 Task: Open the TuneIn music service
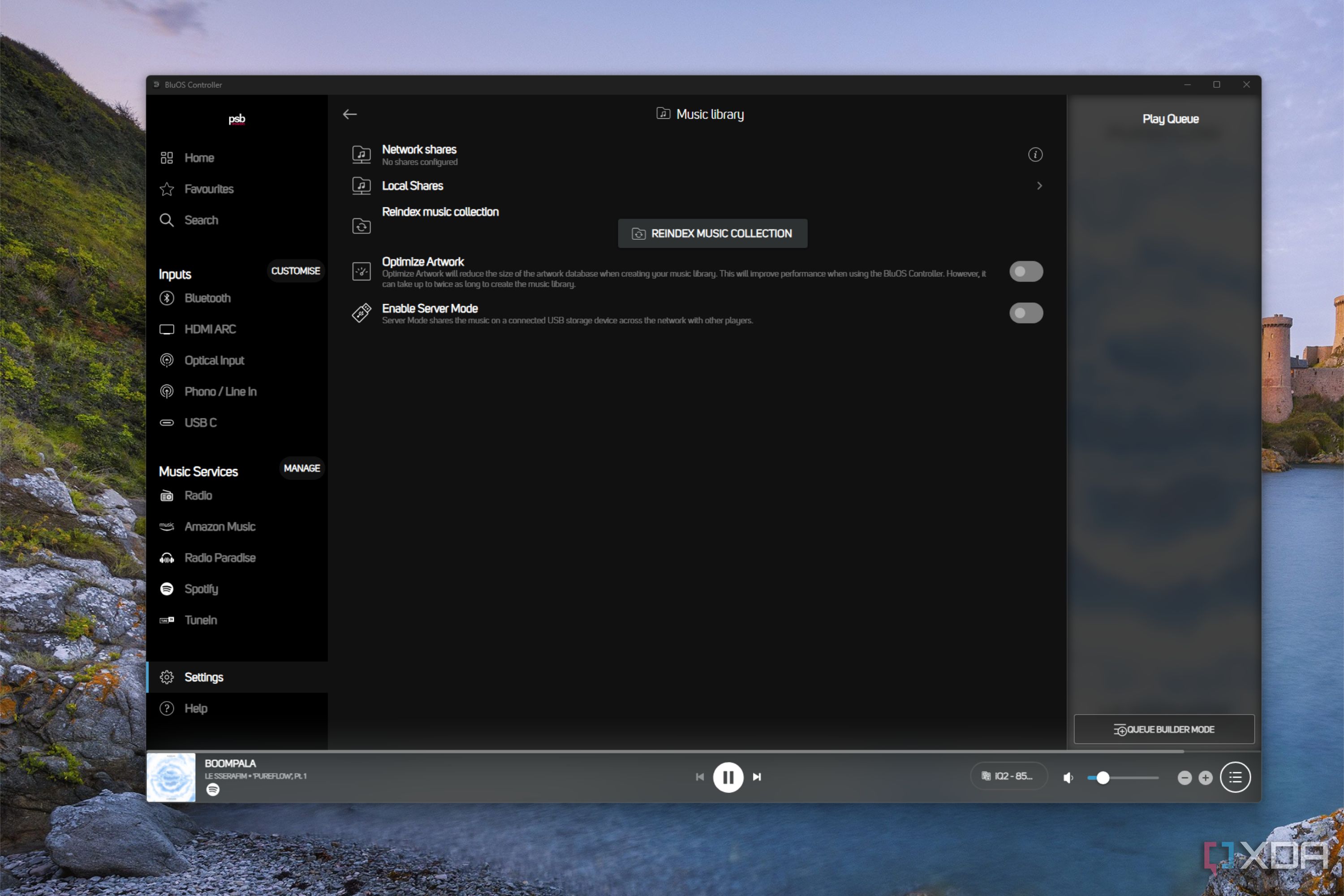pyautogui.click(x=237, y=620)
